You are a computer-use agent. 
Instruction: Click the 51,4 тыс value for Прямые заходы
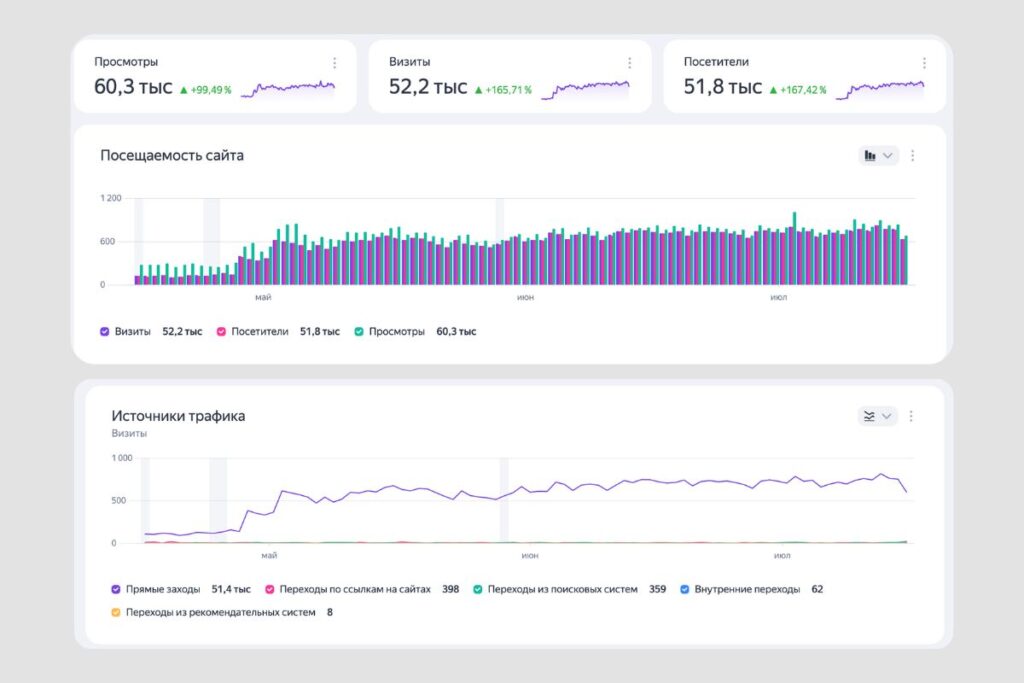point(231,589)
